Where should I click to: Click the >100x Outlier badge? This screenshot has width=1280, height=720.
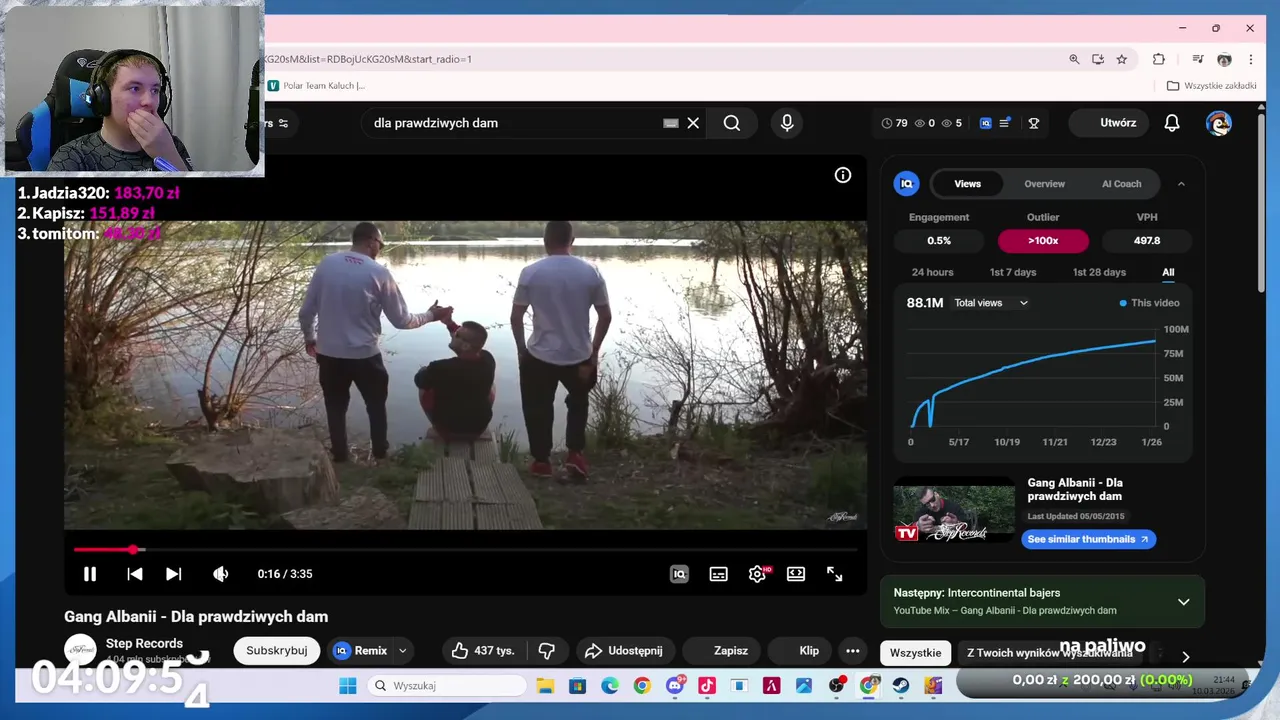tap(1043, 240)
